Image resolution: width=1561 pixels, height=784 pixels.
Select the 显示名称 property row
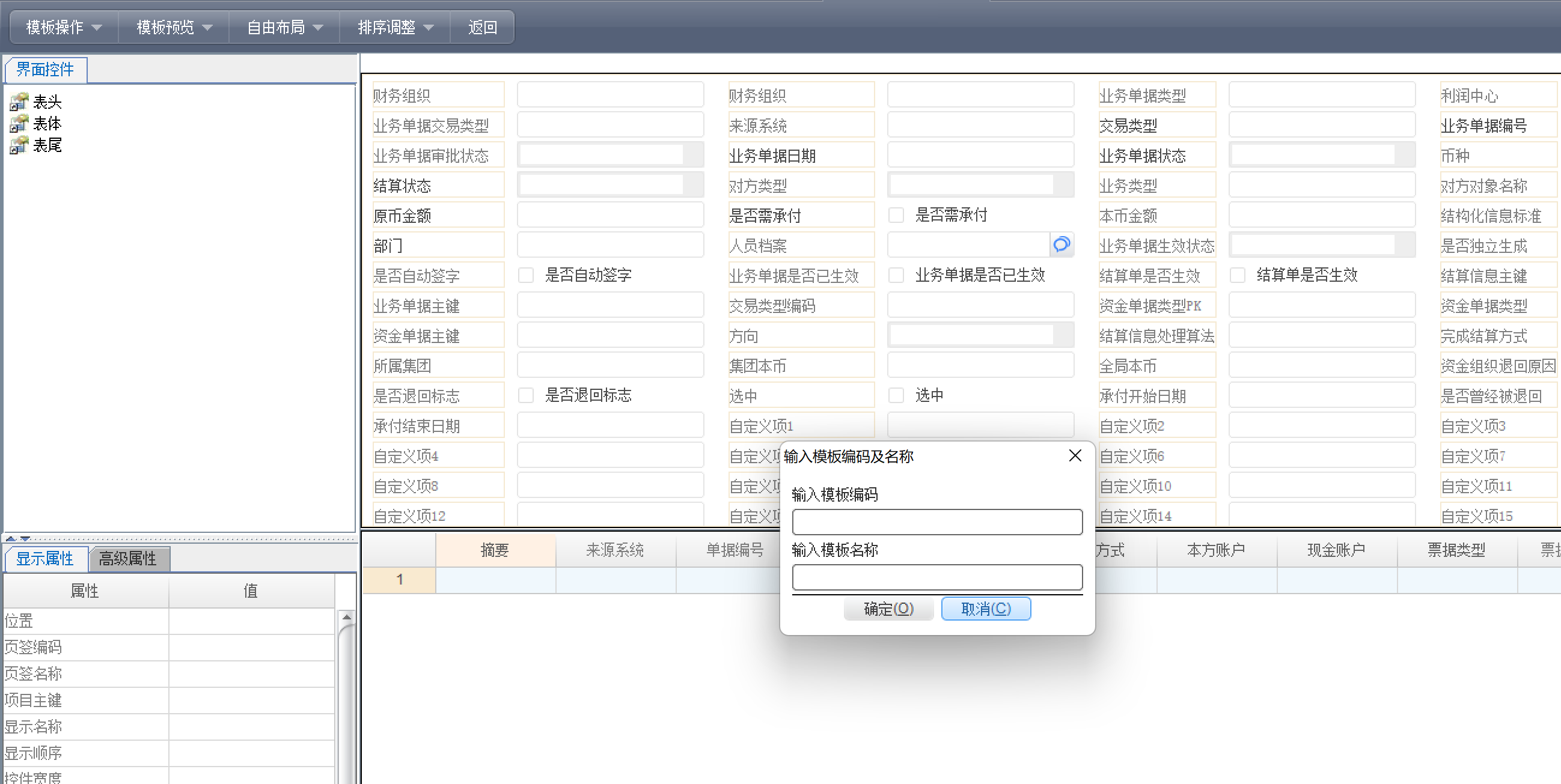pos(169,727)
